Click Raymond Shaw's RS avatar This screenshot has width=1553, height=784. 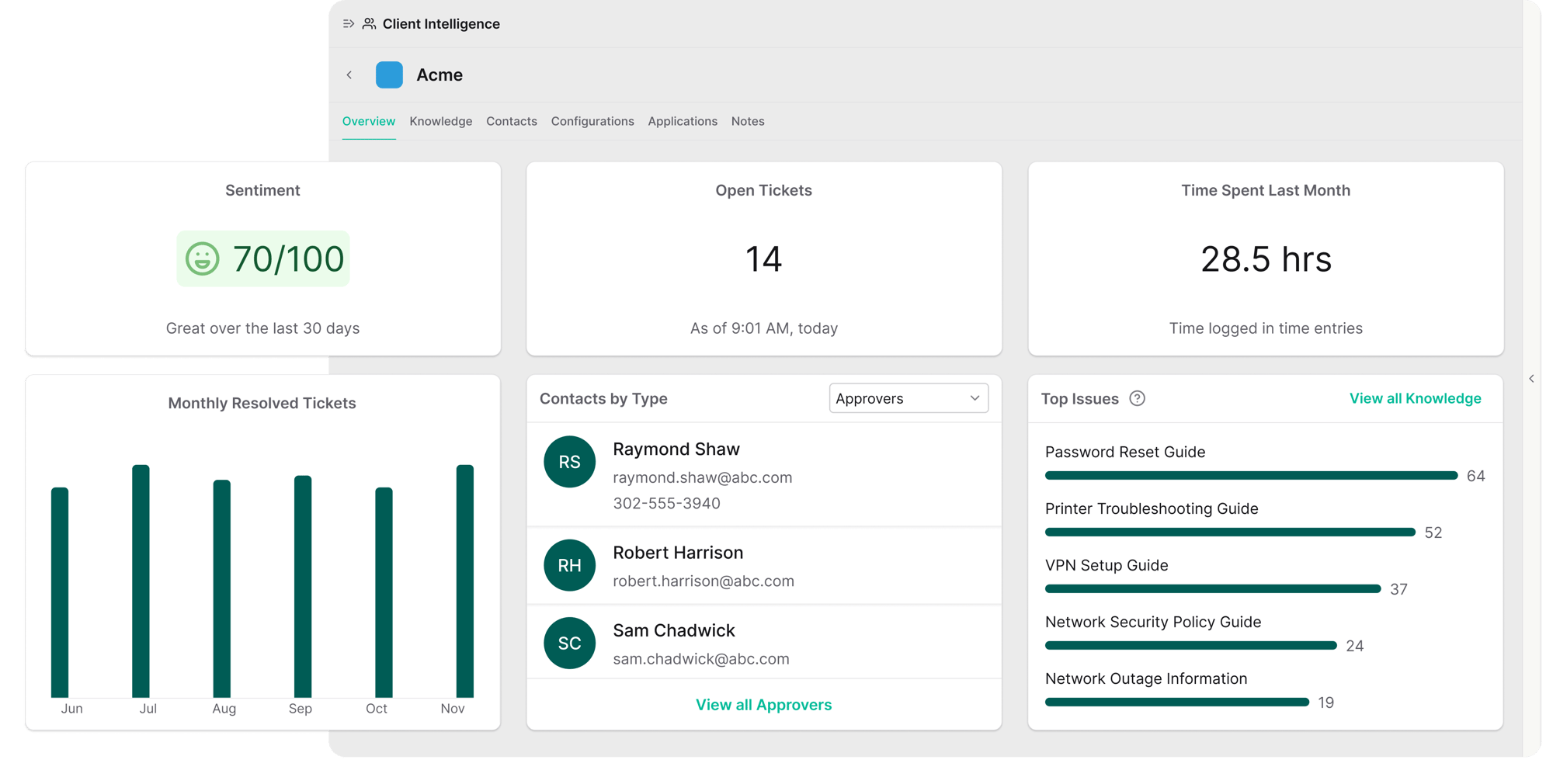tap(569, 461)
